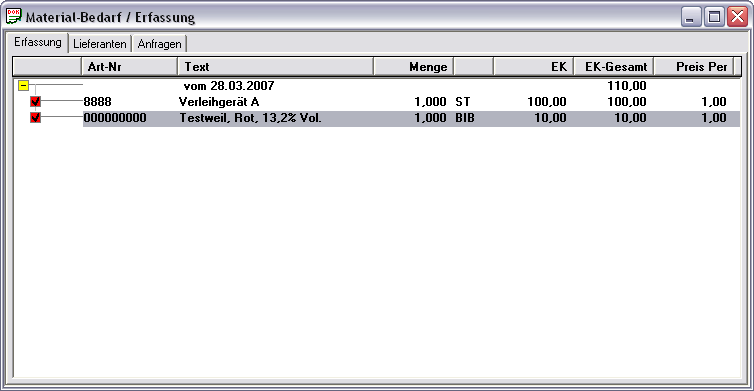This screenshot has height=391, width=754.
Task: Click the Text column header
Action: (x=276, y=67)
